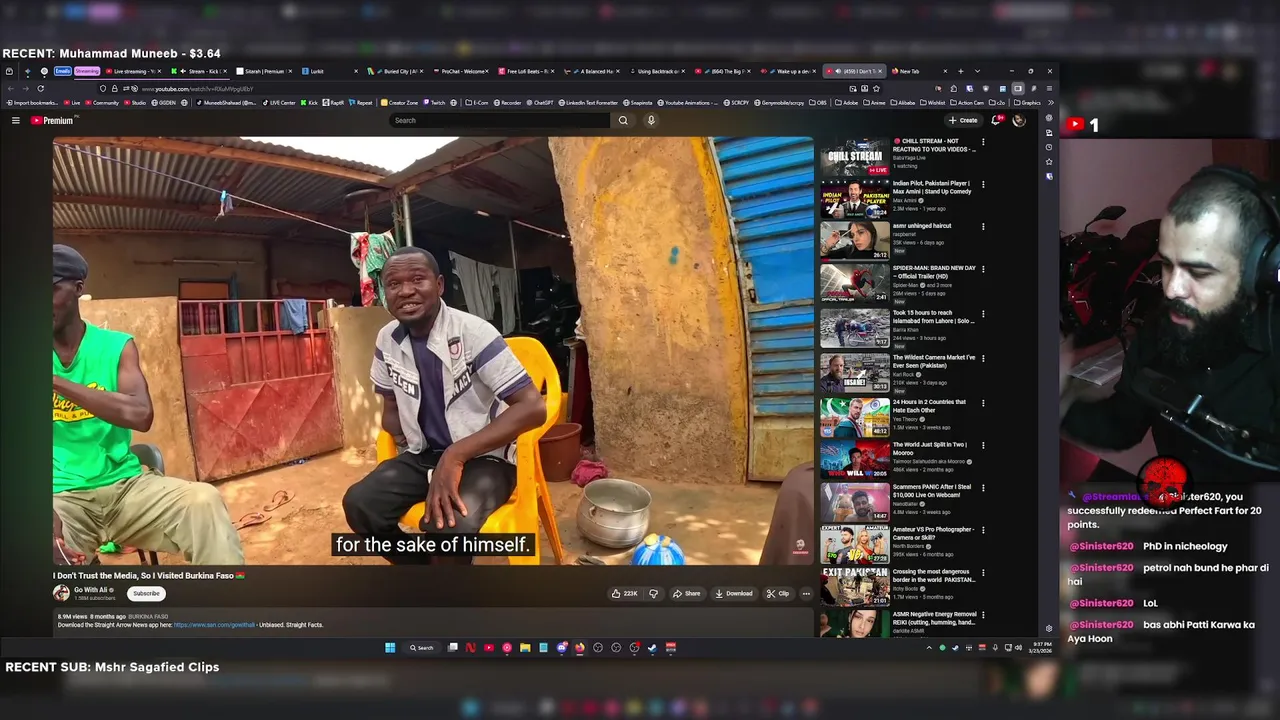Open a new browser tab with plus

[x=960, y=71]
